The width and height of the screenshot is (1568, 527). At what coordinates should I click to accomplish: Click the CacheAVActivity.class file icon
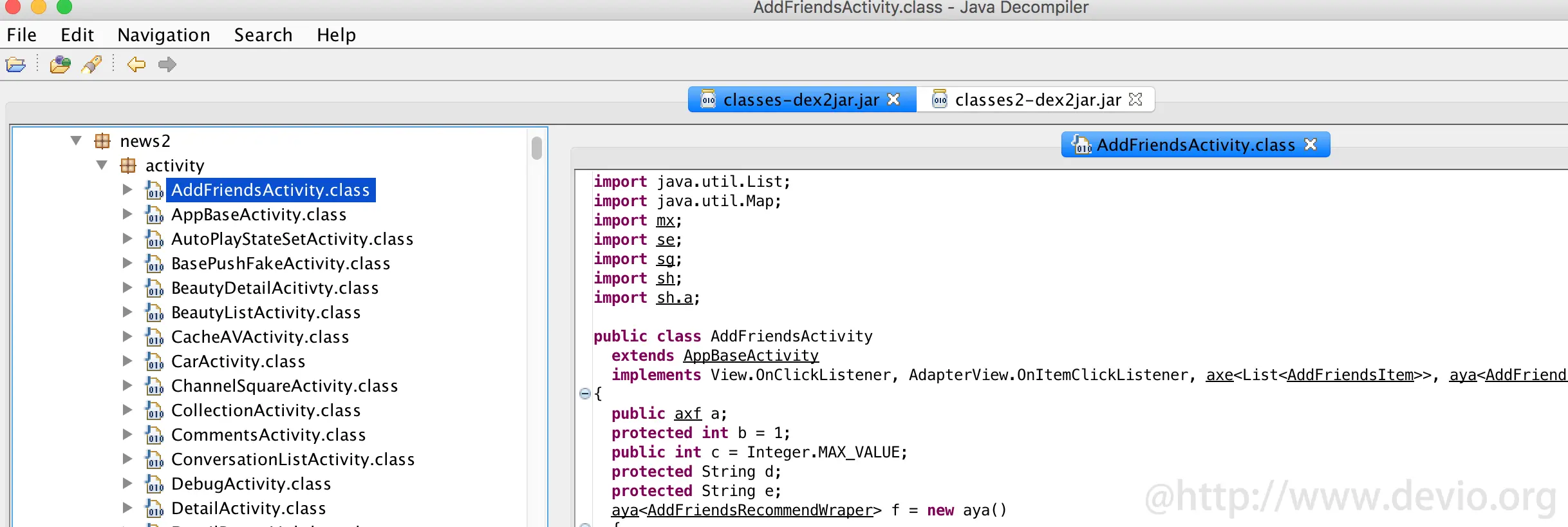[x=154, y=337]
